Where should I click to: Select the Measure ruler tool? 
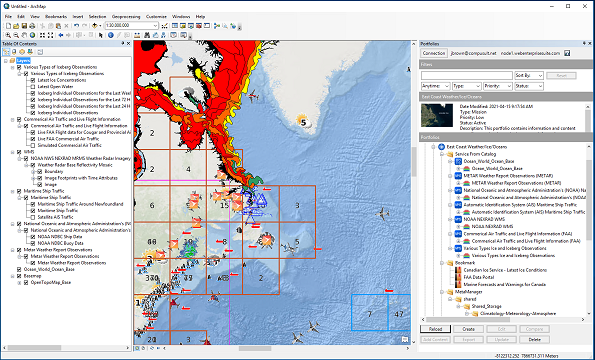pos(137,35)
